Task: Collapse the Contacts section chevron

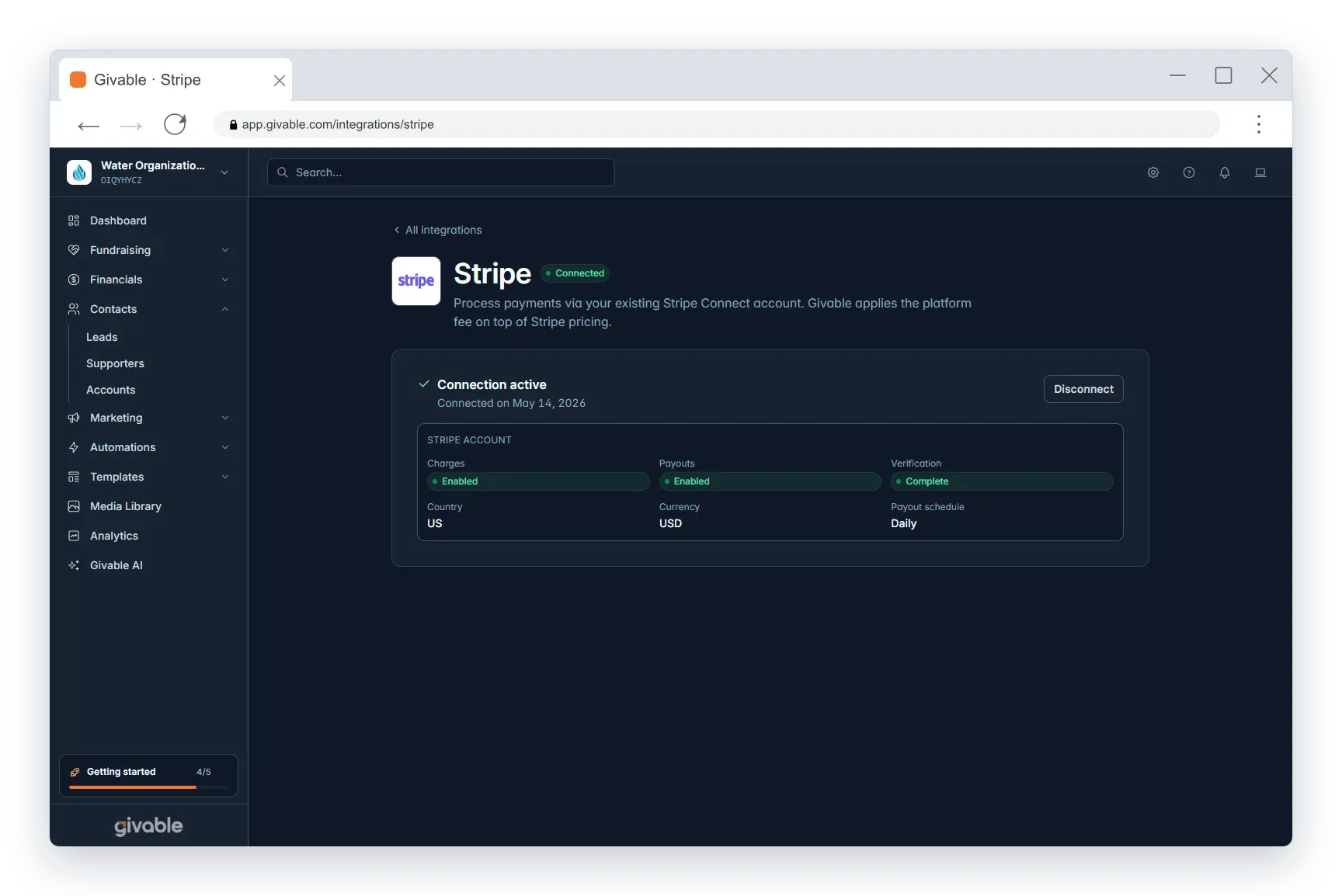Action: 225,309
